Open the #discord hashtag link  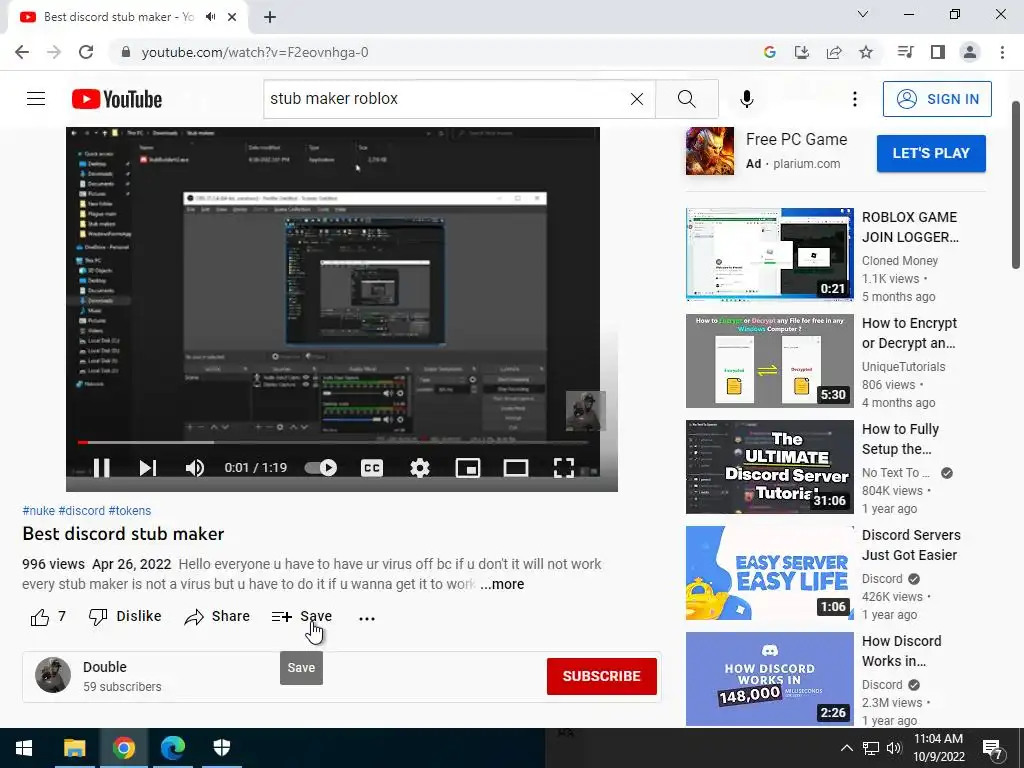82,511
